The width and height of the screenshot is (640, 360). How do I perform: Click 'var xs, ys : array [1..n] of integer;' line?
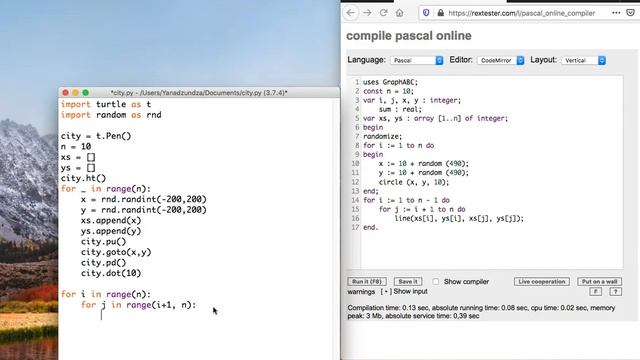tap(435, 118)
